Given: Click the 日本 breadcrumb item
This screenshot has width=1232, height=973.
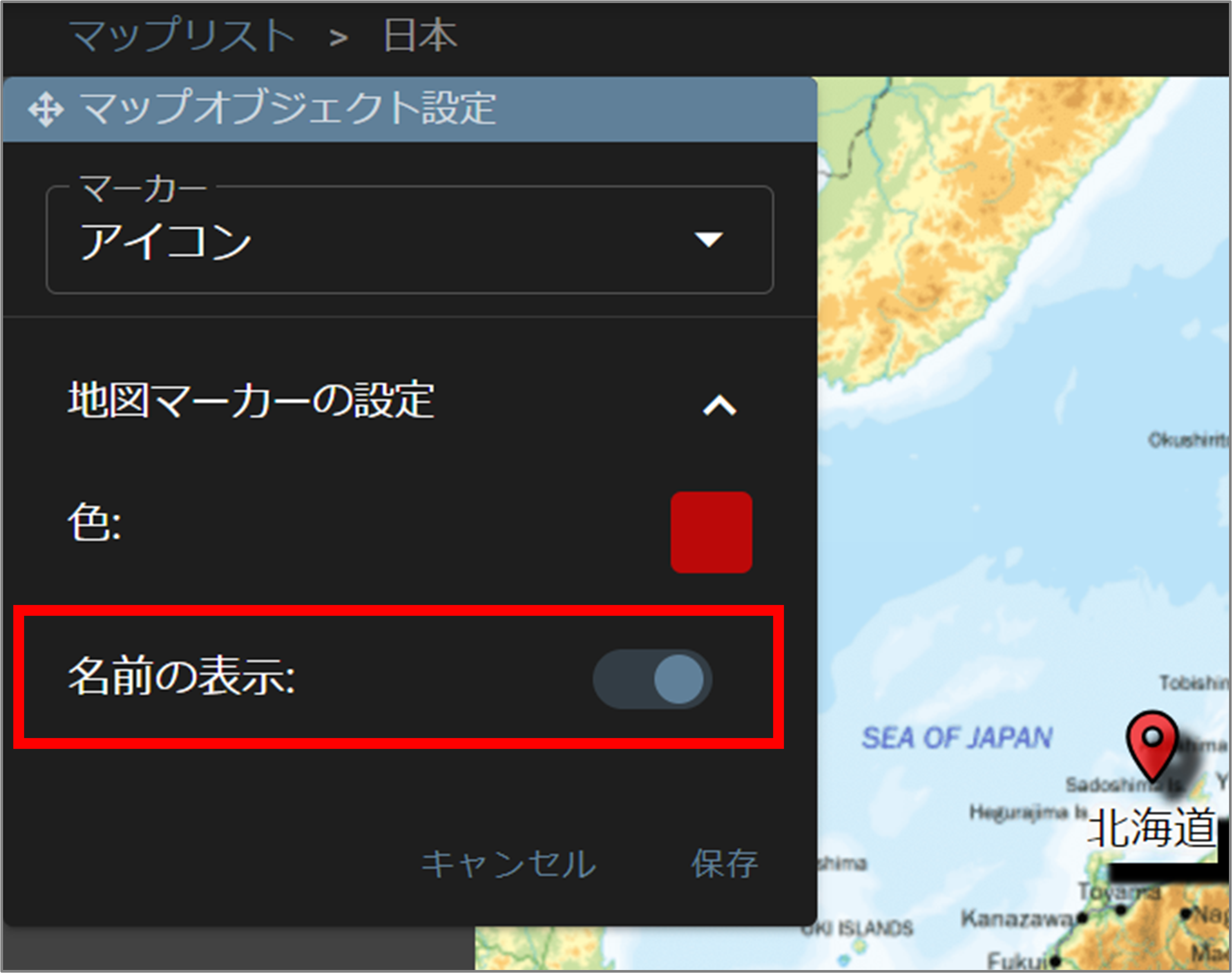Looking at the screenshot, I should point(420,36).
